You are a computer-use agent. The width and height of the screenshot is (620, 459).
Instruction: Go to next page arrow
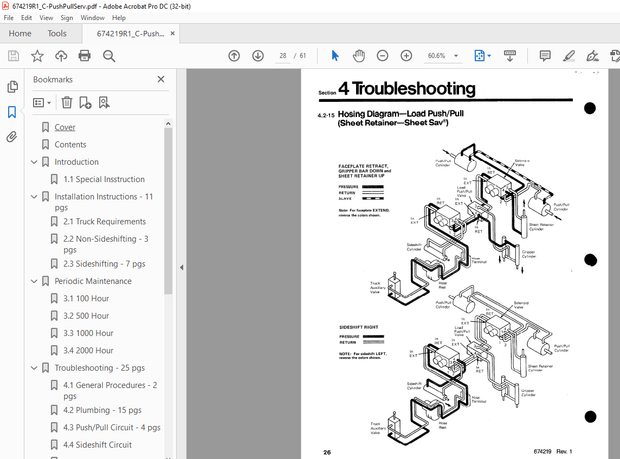[258, 56]
